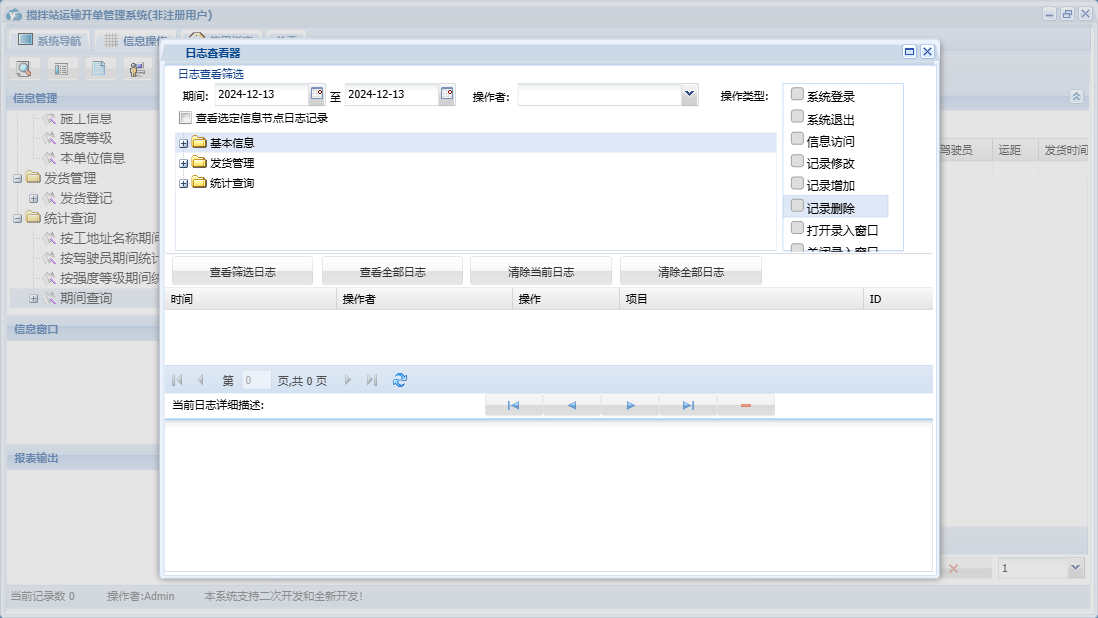Maximize the 日志查看器 dialog
Viewport: 1098px width, 618px height.
pyautogui.click(x=909, y=52)
